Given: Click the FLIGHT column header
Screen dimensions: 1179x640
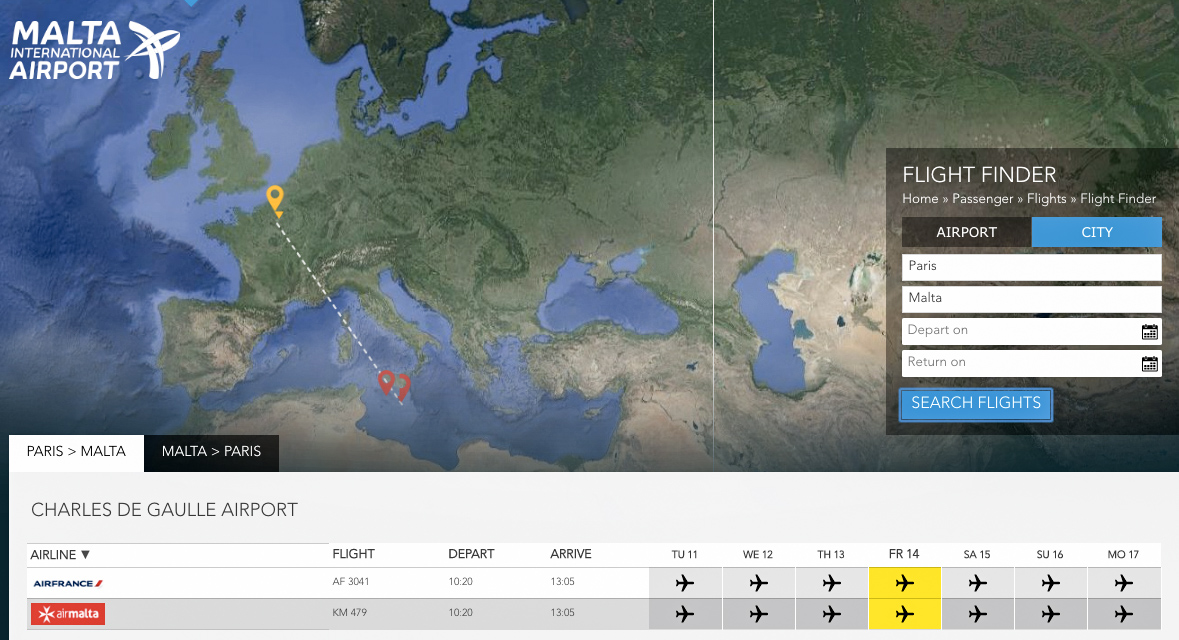Looking at the screenshot, I should (353, 554).
